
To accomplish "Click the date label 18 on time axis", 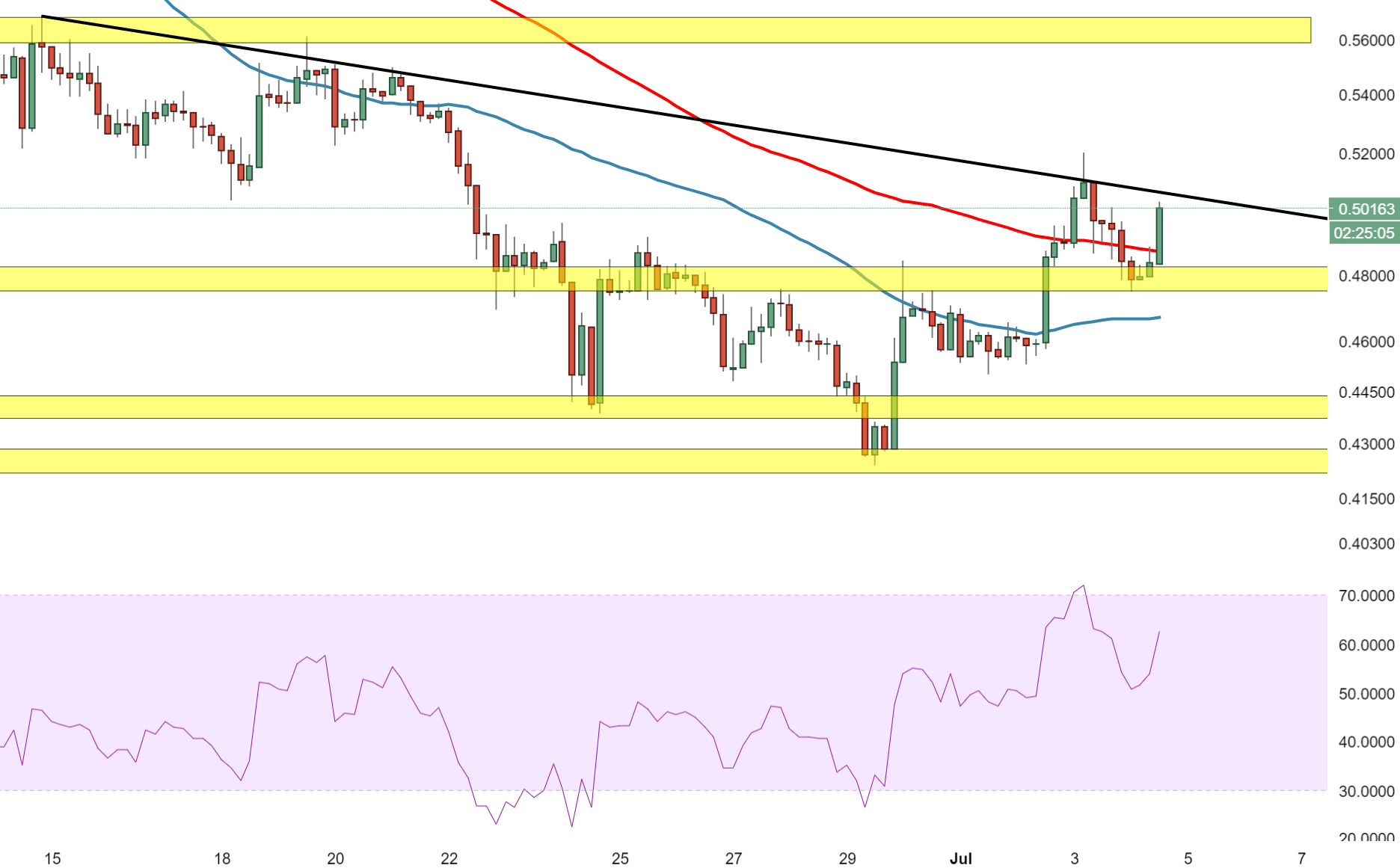I will [x=222, y=858].
